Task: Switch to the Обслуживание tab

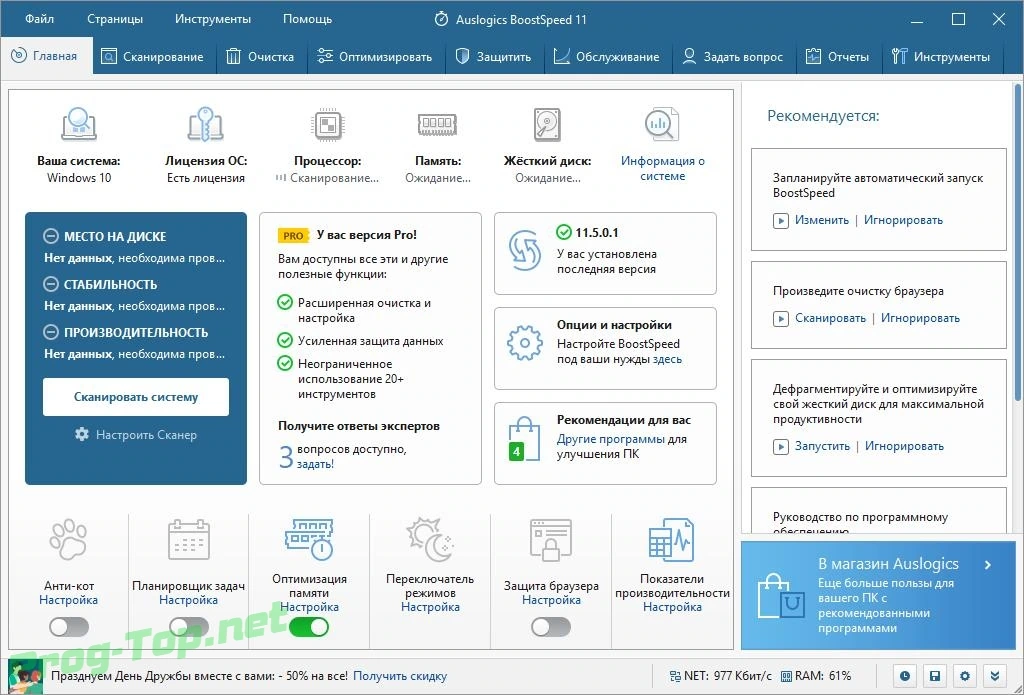Action: [607, 57]
